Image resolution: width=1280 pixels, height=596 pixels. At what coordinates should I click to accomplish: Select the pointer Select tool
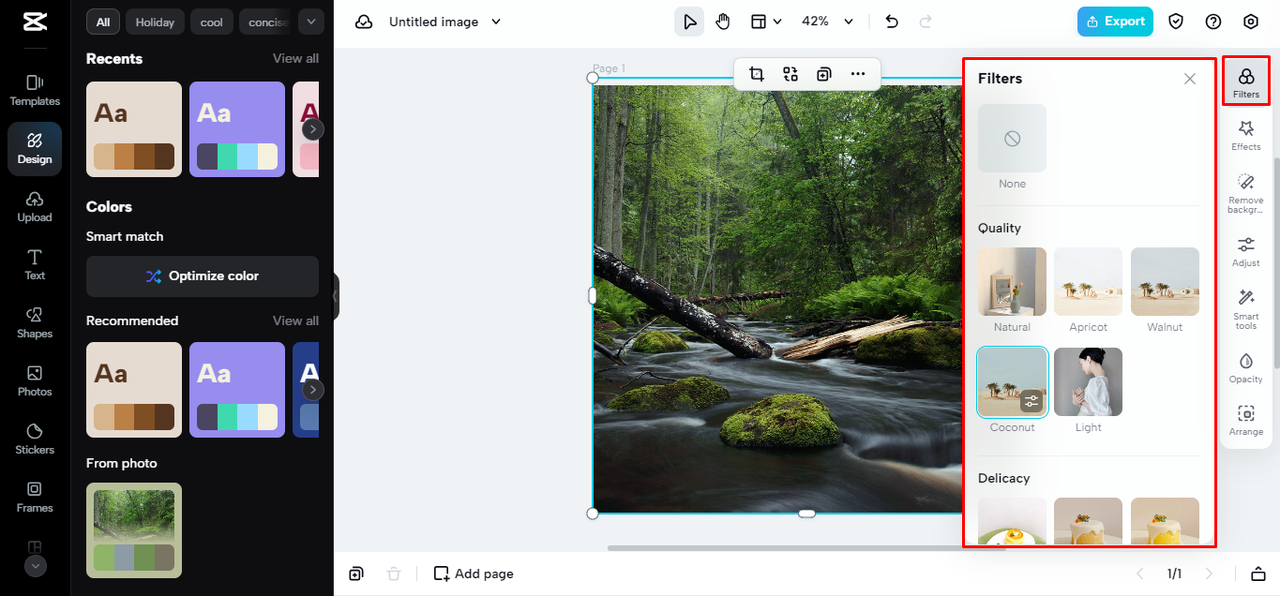pyautogui.click(x=689, y=22)
